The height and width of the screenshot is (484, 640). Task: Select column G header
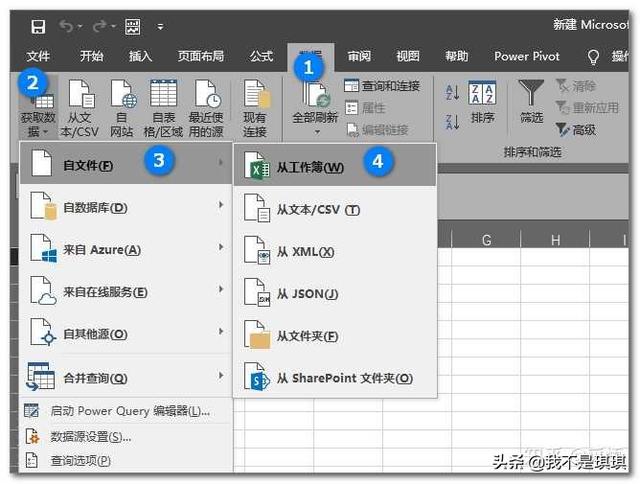click(x=486, y=240)
